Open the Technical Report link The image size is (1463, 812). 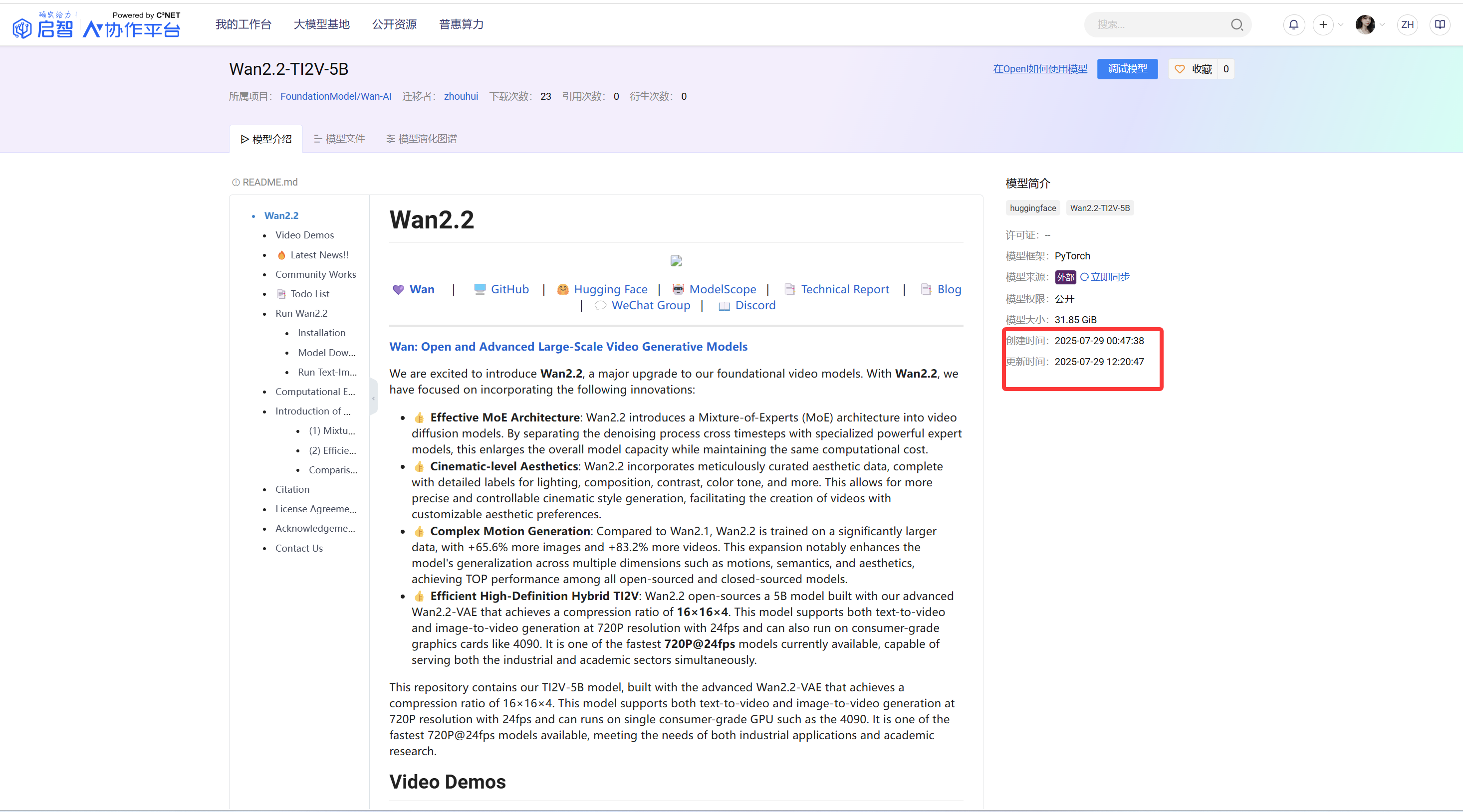point(845,289)
